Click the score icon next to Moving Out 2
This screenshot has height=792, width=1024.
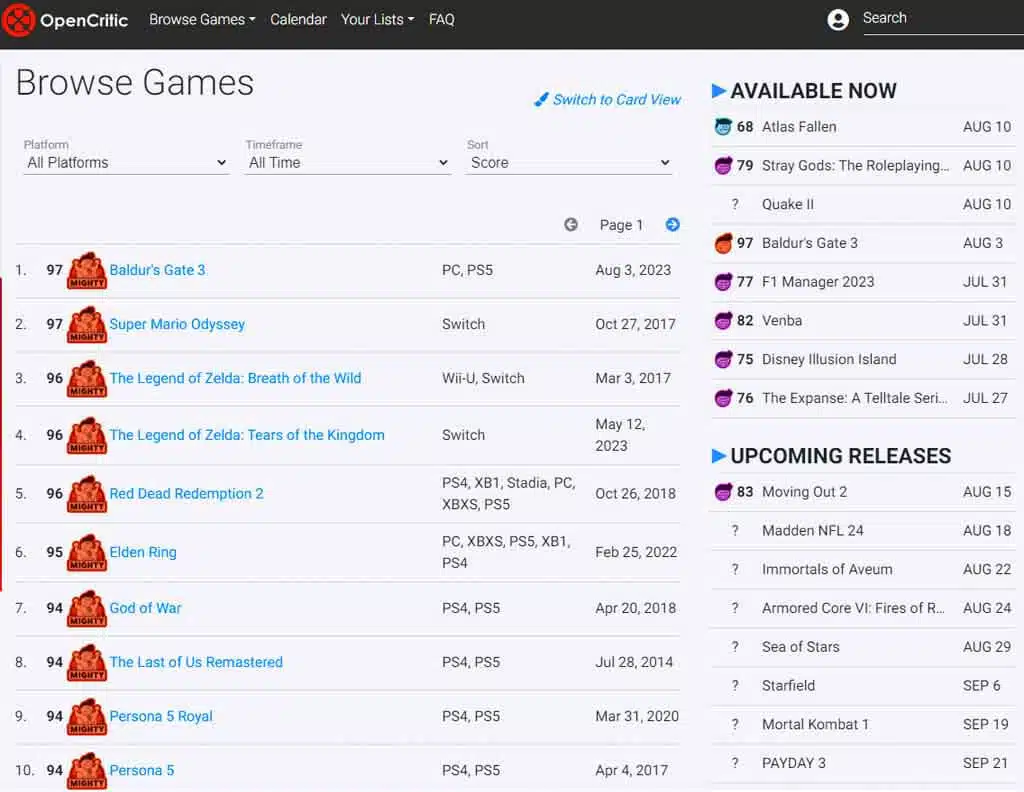tap(724, 492)
